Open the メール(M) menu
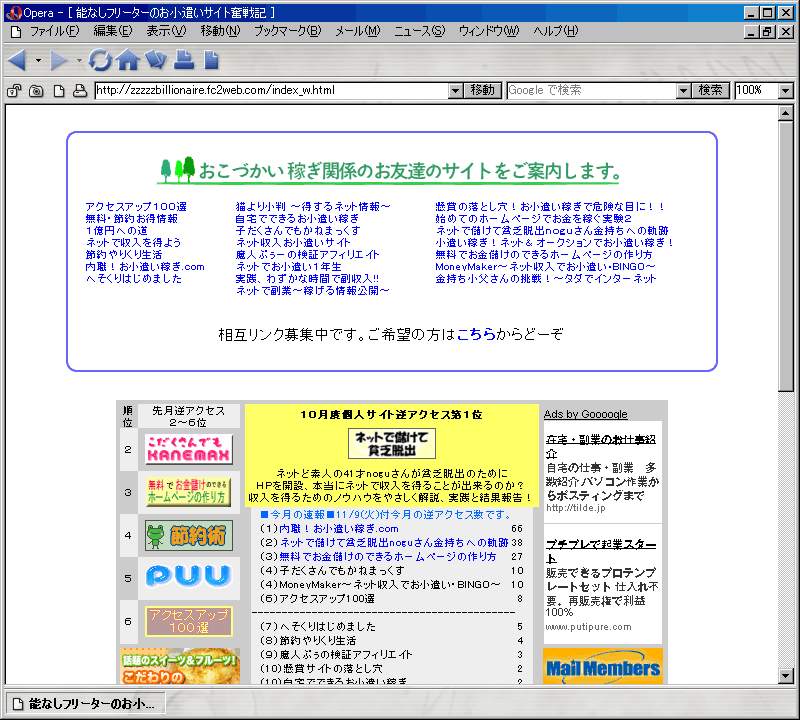 coord(358,31)
